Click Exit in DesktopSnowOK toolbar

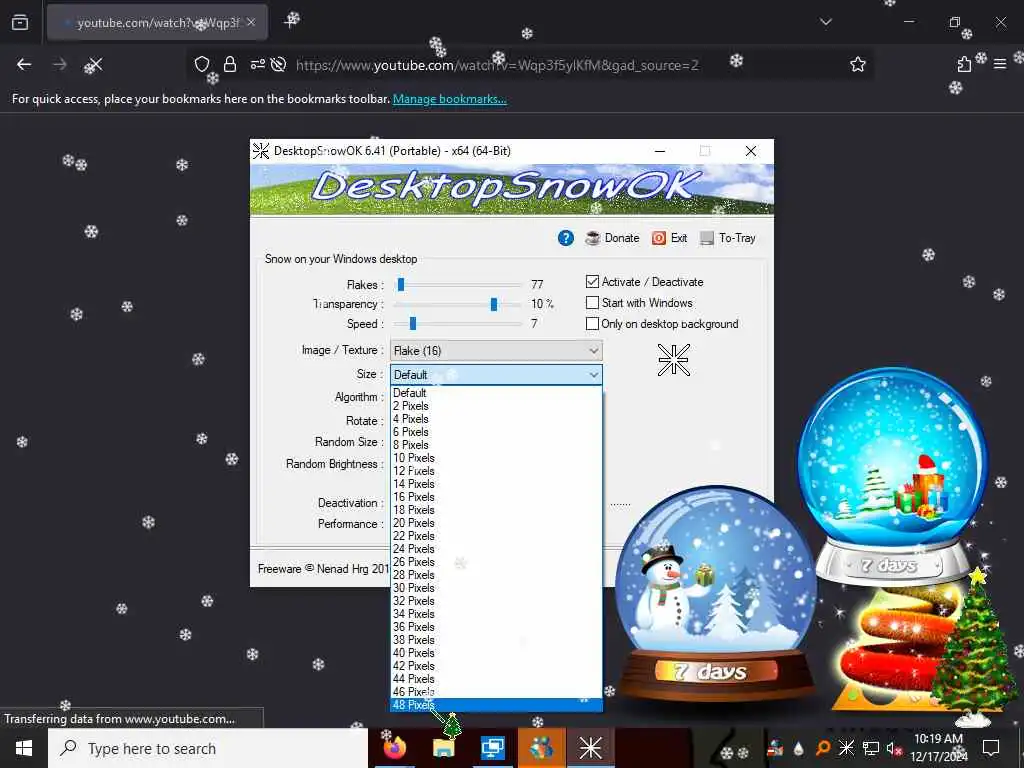pos(669,238)
